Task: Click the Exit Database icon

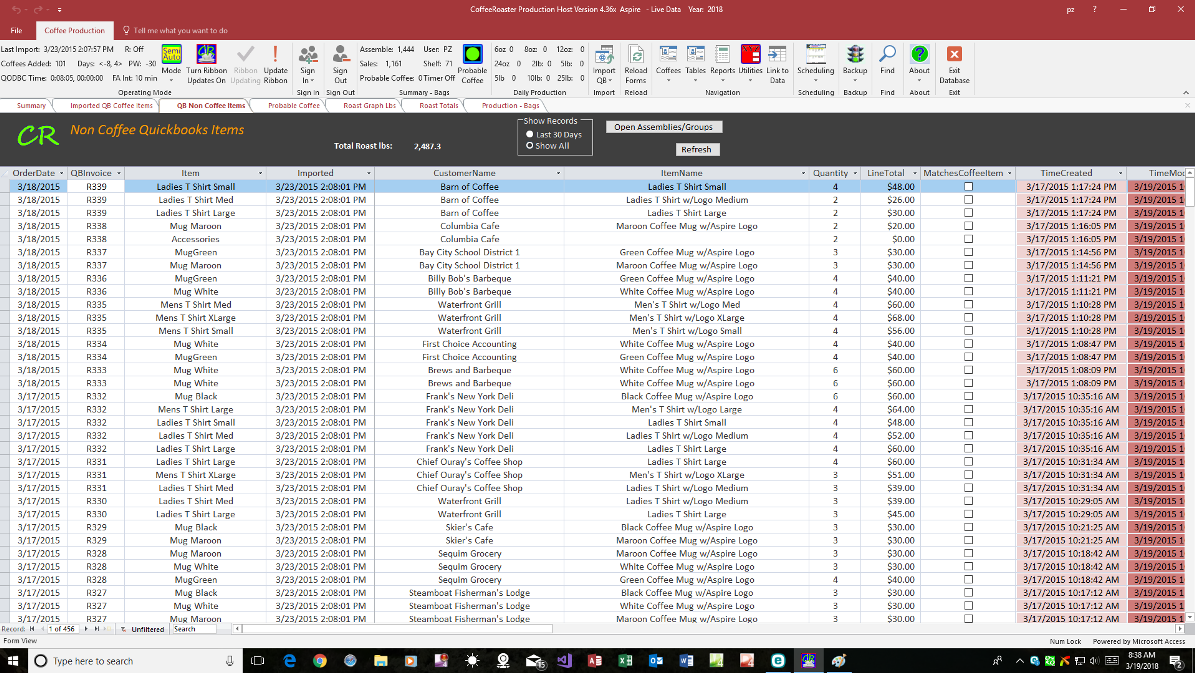Action: pos(954,55)
